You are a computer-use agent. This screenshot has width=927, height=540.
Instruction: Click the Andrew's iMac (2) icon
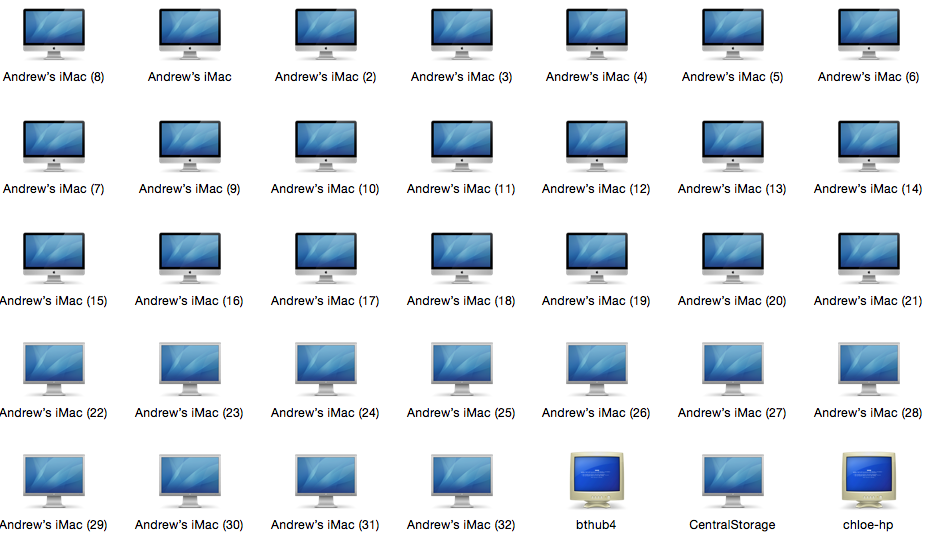(326, 34)
